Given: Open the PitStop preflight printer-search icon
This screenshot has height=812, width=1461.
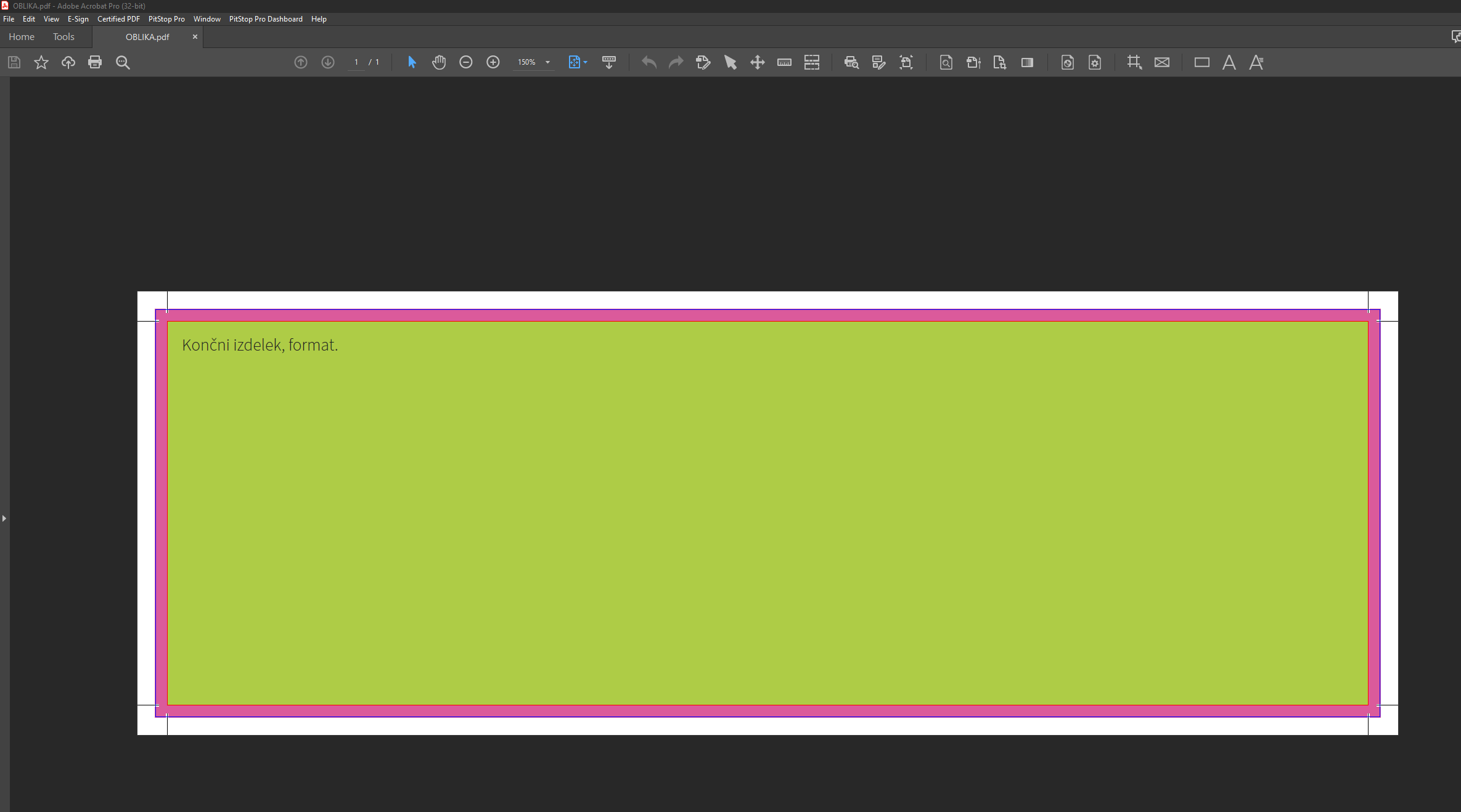Looking at the screenshot, I should (x=851, y=62).
